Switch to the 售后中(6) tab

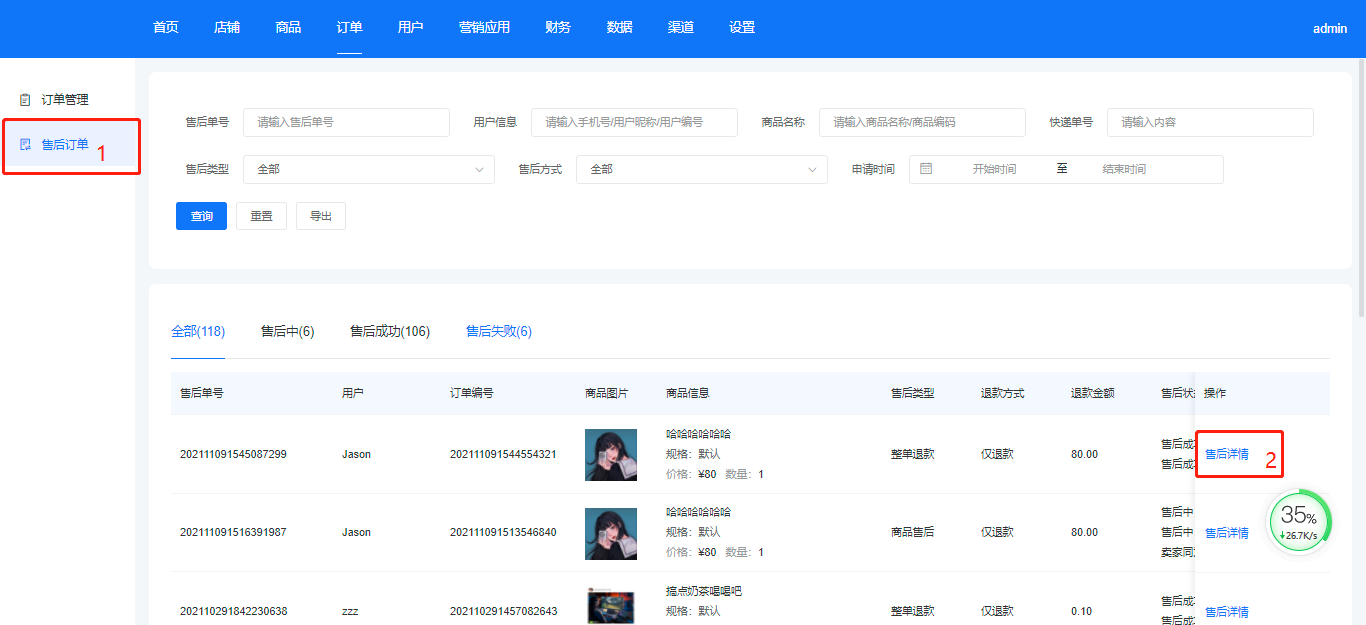(288, 331)
